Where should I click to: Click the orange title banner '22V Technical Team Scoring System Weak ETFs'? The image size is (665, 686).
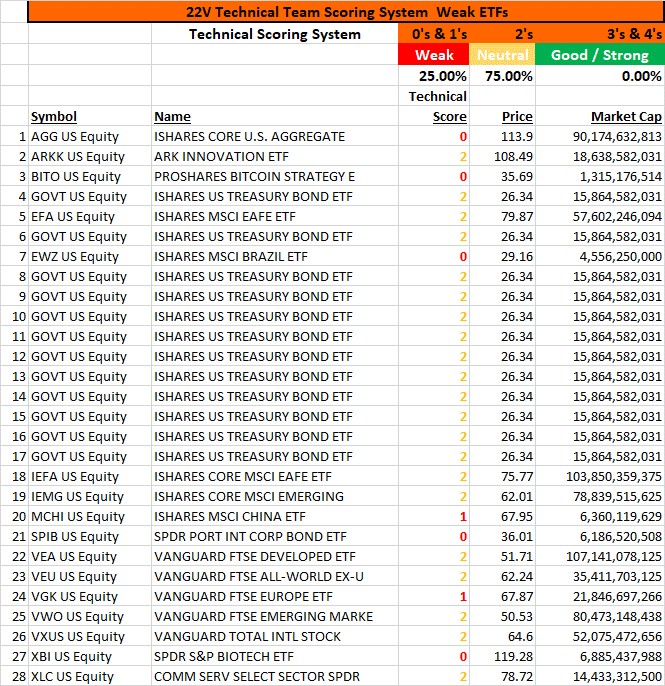(346, 12)
